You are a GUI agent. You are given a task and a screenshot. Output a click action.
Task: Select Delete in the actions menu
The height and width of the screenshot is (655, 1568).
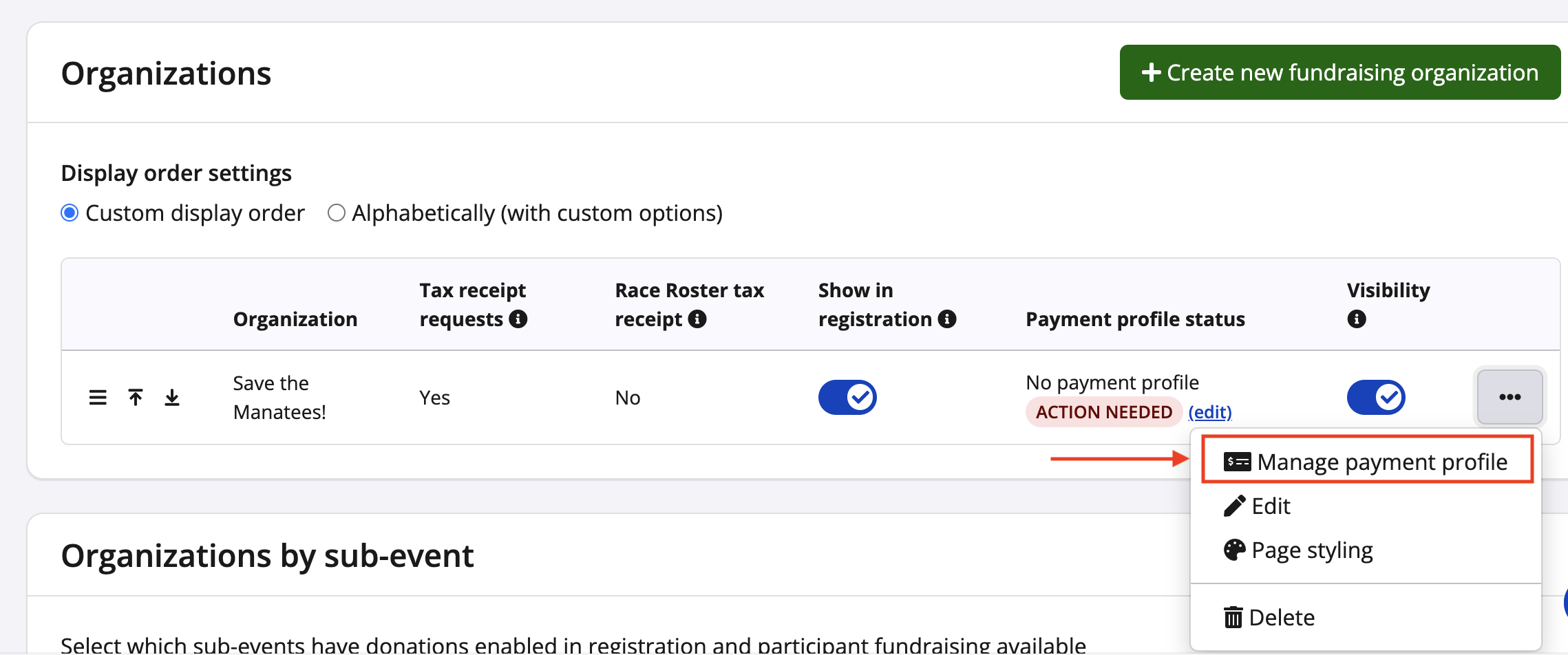point(1281,618)
